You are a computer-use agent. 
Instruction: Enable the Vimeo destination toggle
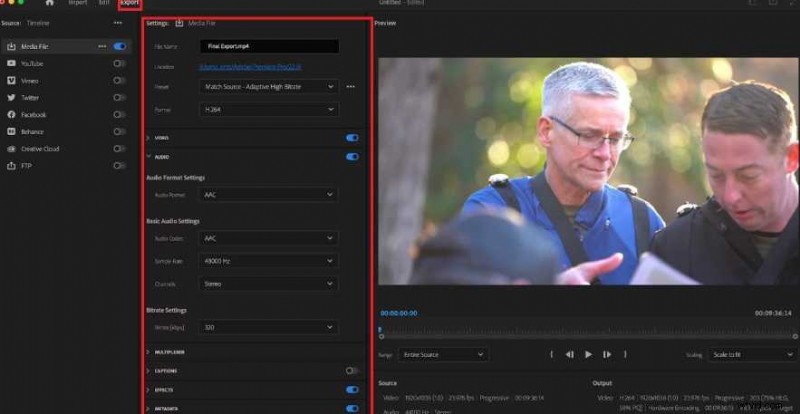point(119,81)
